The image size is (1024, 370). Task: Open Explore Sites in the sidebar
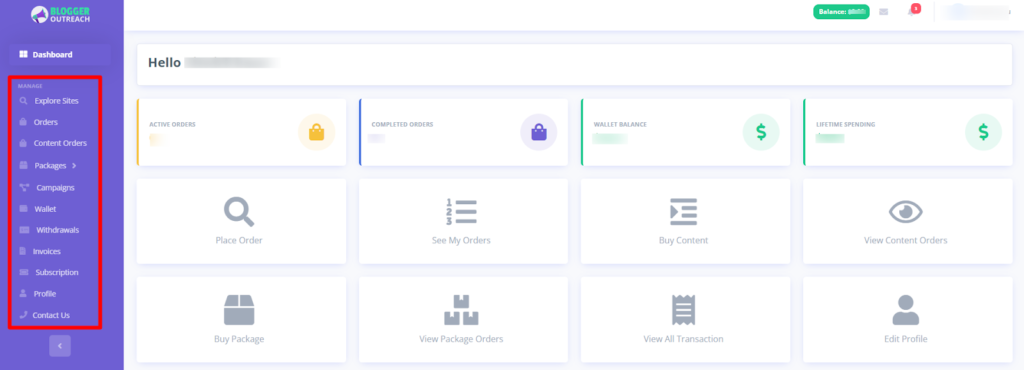click(x=49, y=101)
